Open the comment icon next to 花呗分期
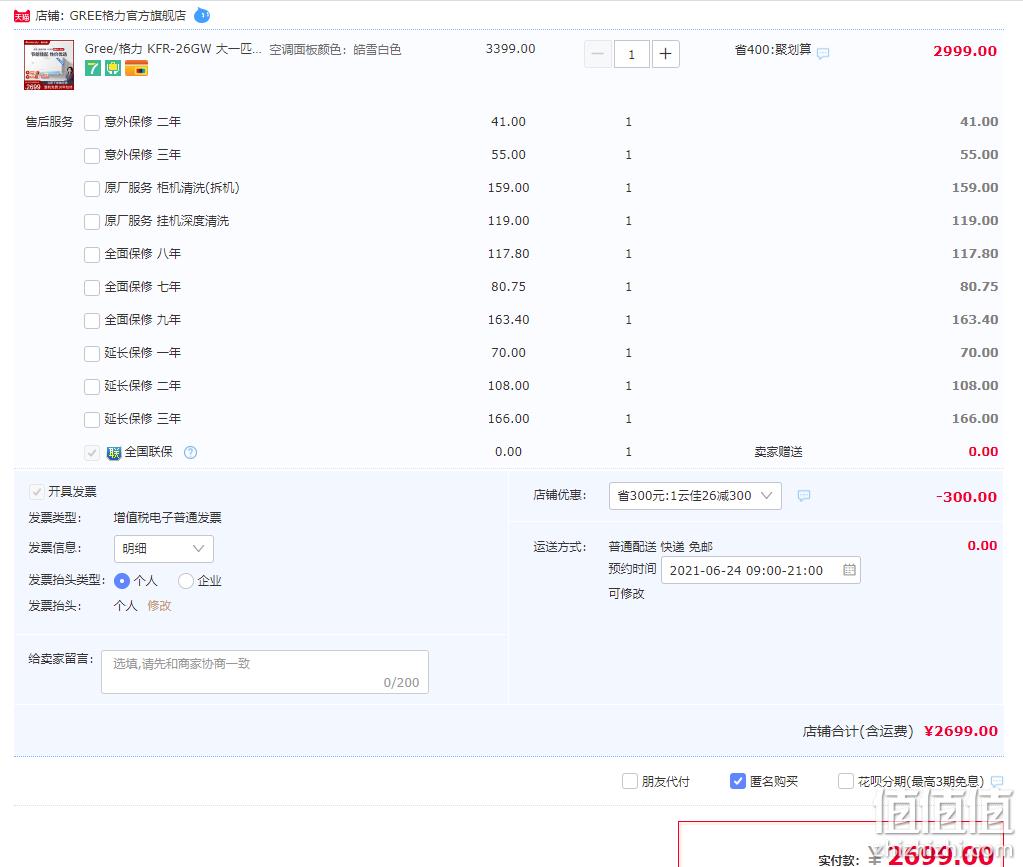 997,781
